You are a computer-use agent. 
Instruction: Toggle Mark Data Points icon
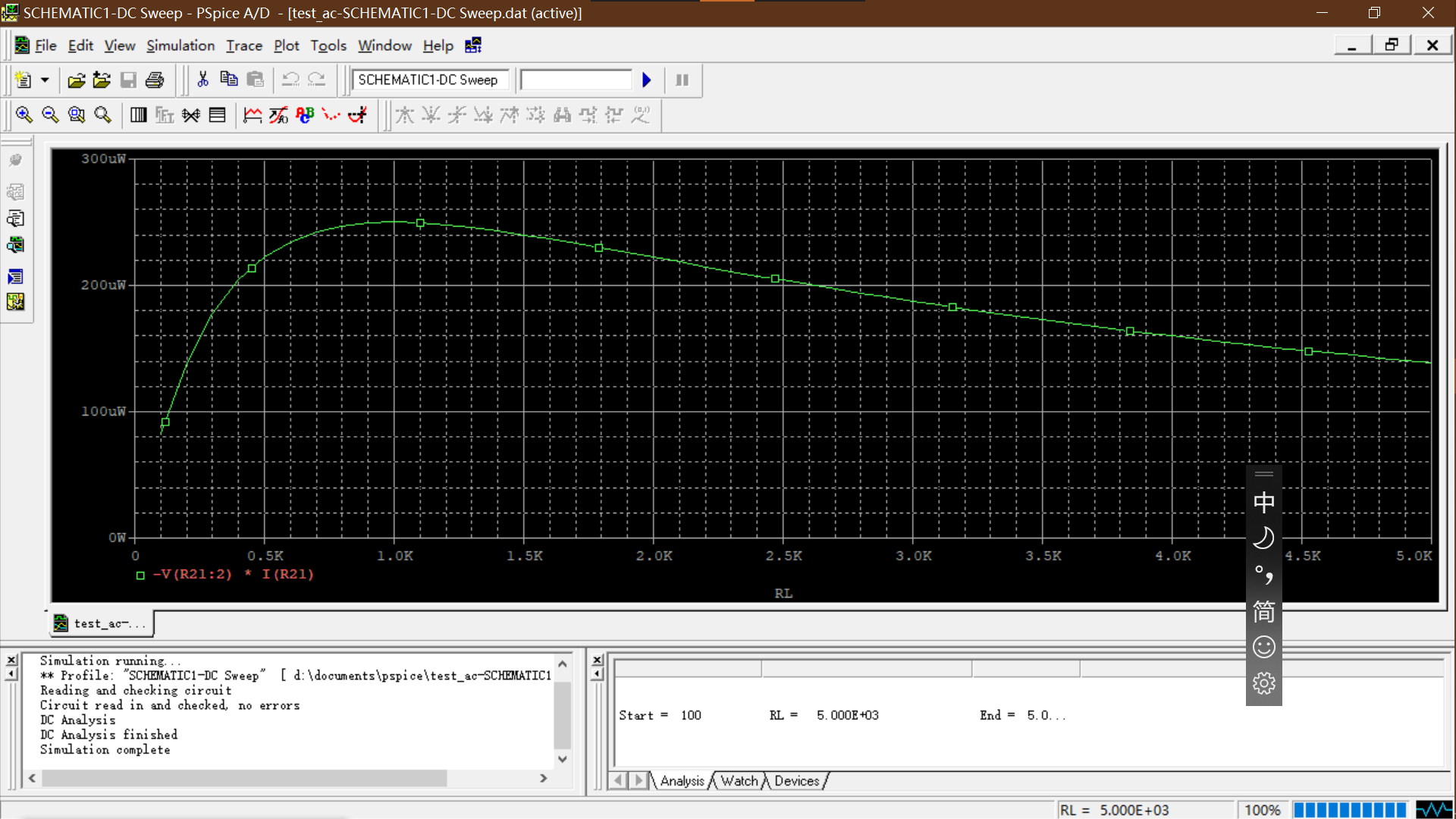click(x=331, y=115)
